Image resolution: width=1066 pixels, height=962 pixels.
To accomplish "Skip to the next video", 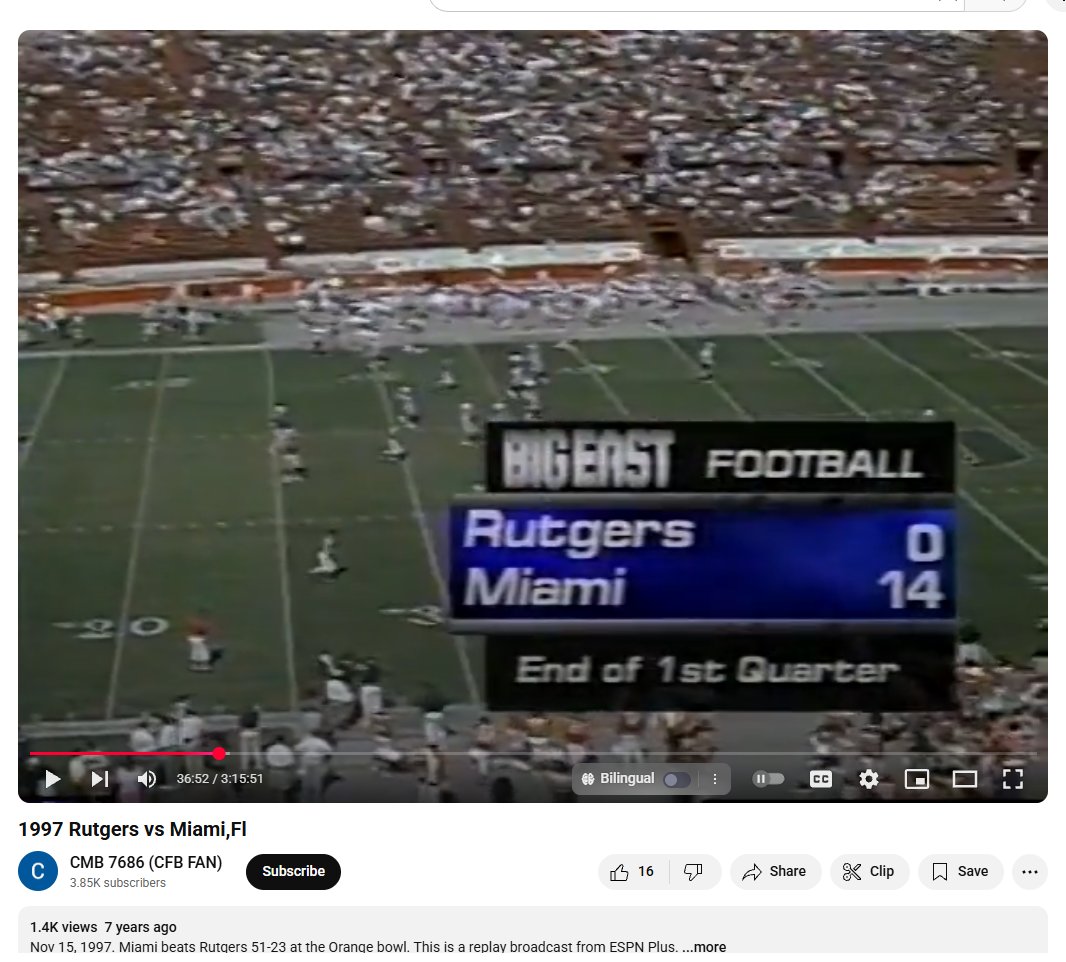I will point(100,778).
